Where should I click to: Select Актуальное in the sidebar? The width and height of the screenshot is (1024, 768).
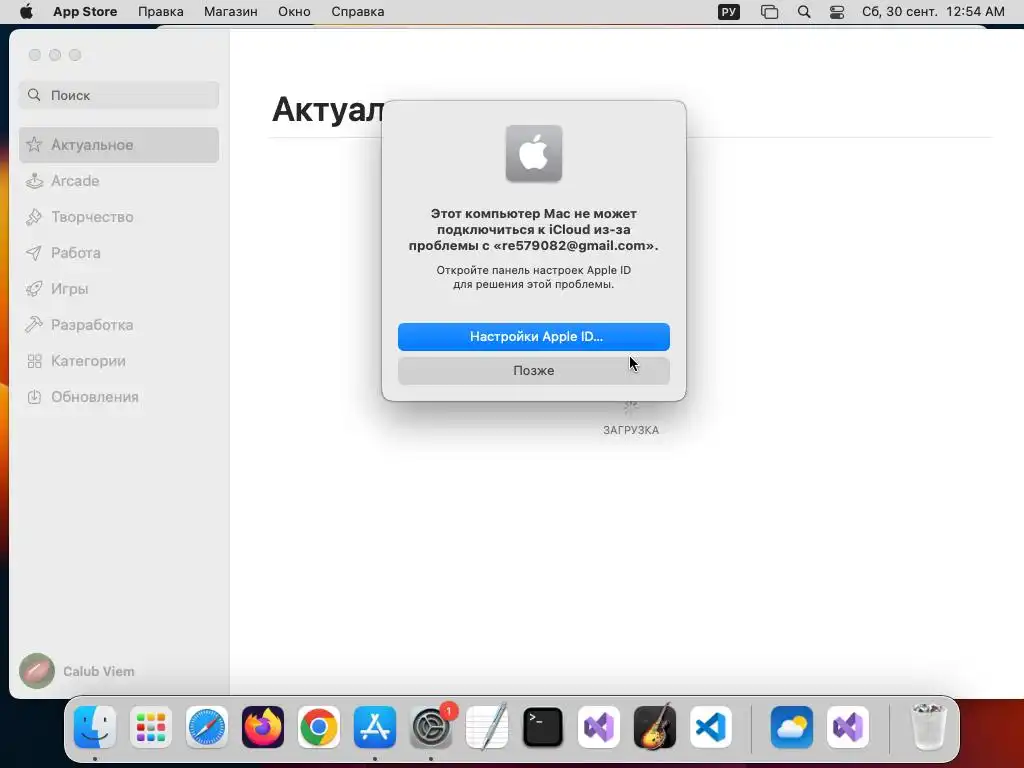coord(119,145)
